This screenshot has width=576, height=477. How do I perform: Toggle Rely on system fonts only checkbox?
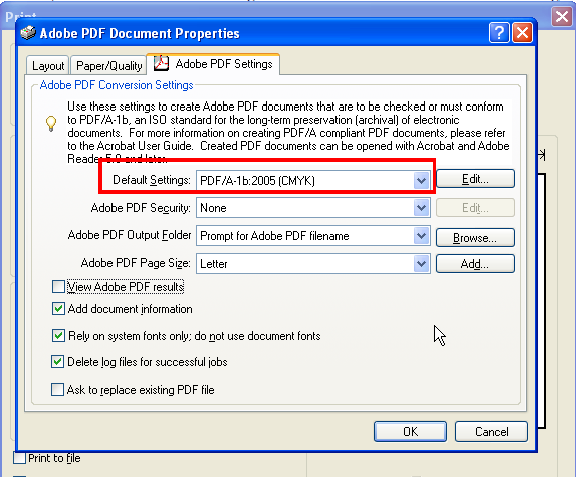tap(58, 336)
